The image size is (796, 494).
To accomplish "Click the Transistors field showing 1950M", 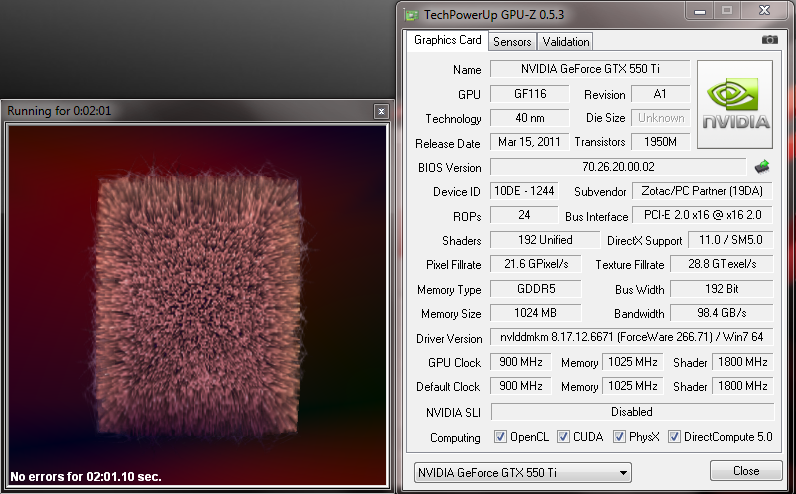I will 660,142.
